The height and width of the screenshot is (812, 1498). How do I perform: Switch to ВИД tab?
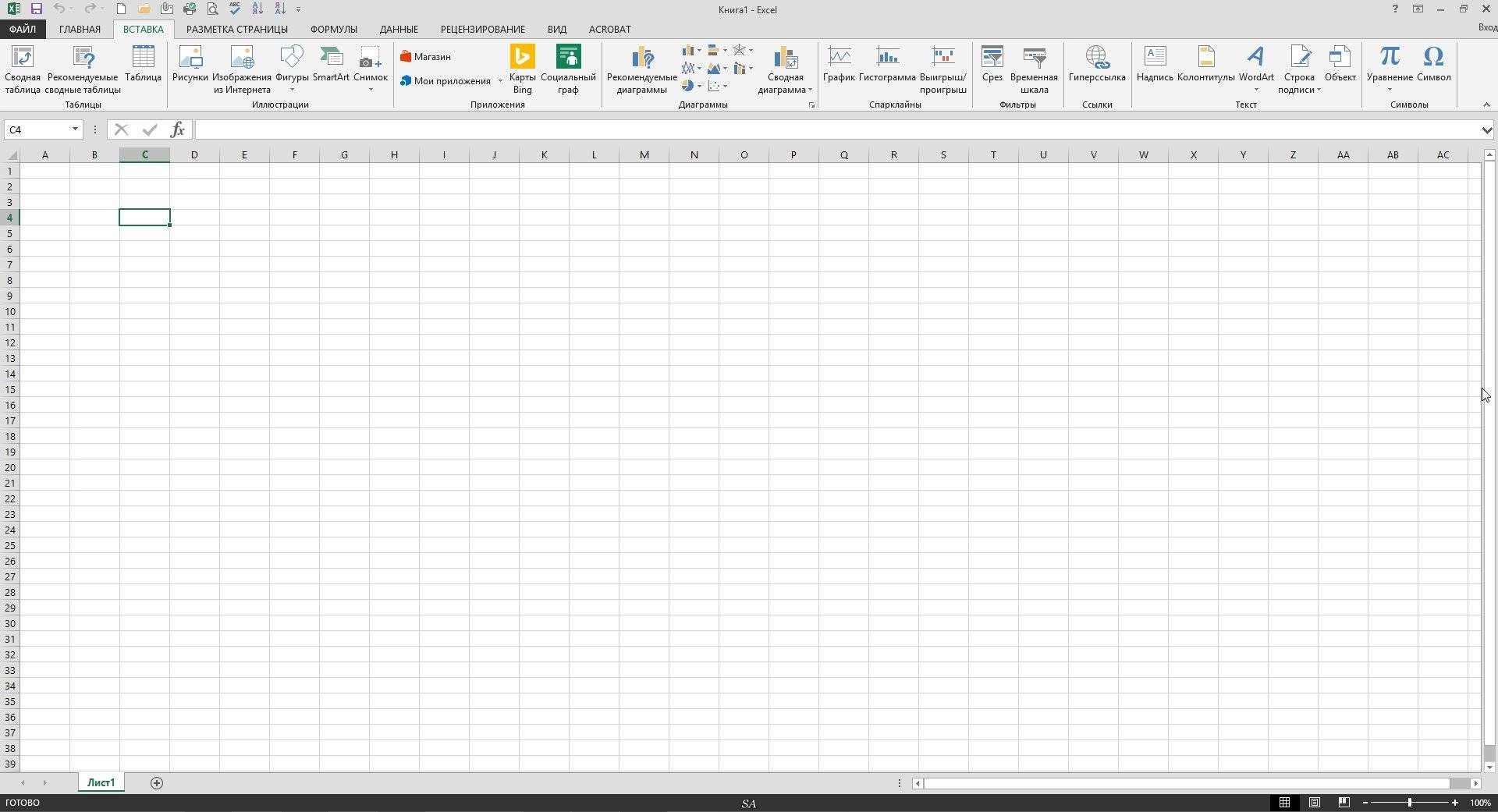pyautogui.click(x=557, y=29)
